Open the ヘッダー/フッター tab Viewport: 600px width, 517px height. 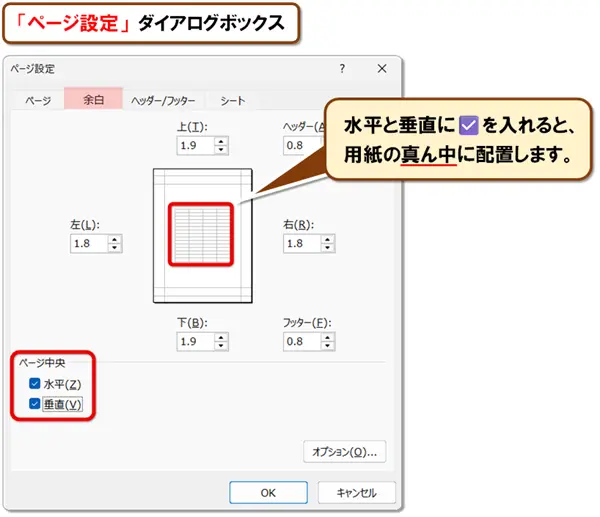[163, 101]
